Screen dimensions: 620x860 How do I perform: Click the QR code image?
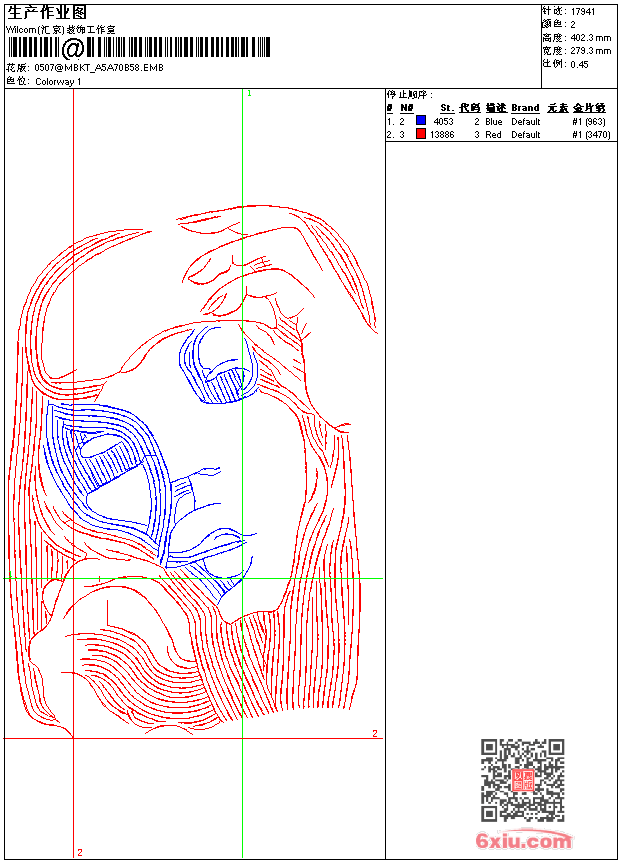click(523, 780)
